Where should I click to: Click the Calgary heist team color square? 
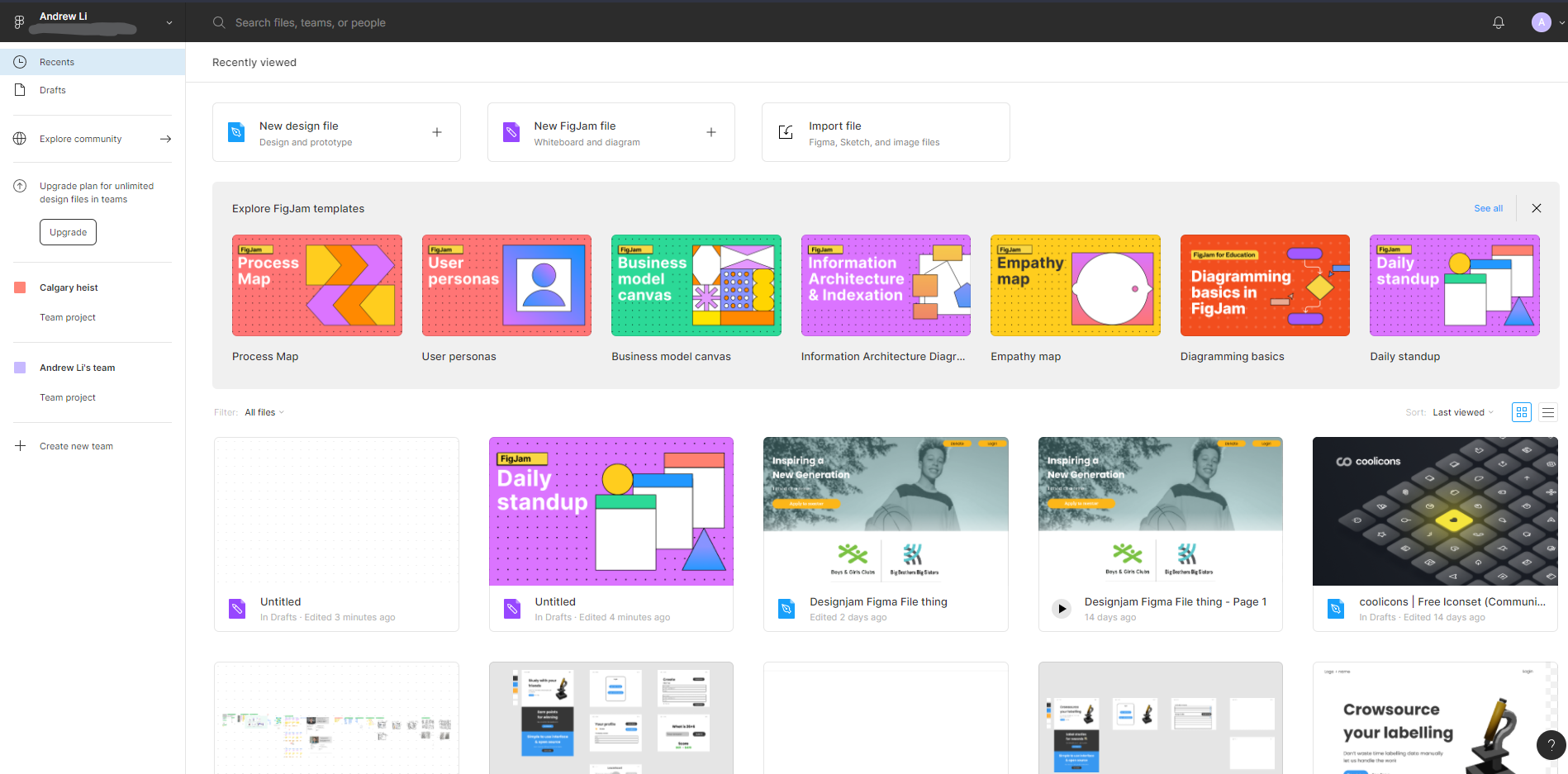coord(20,287)
